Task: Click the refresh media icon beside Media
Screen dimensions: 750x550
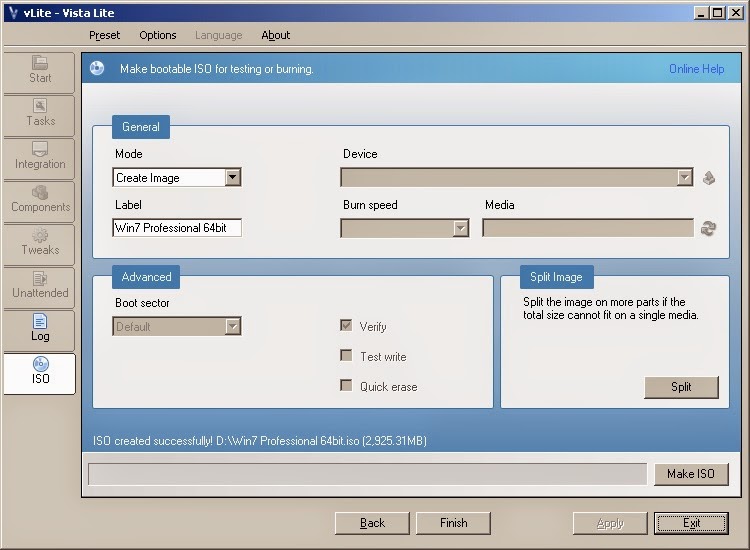Action: 708,229
